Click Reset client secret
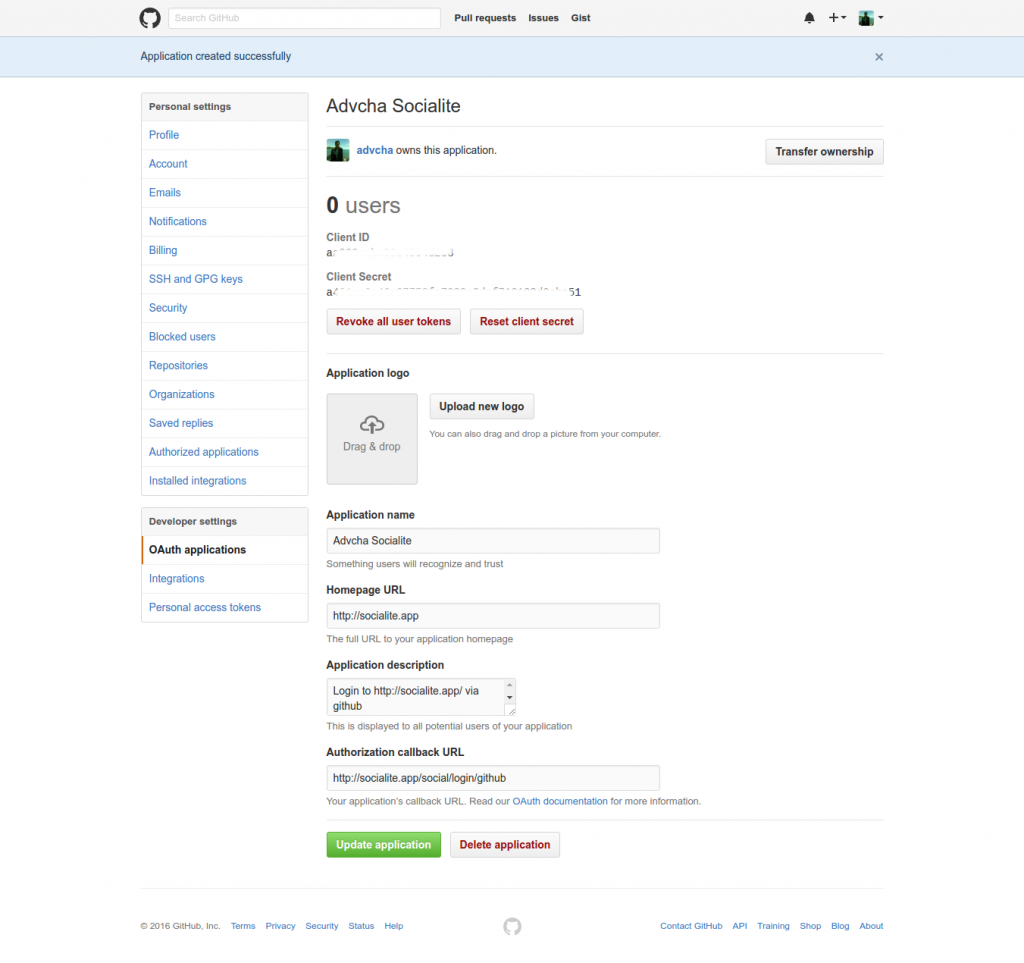The image size is (1024, 963). pyautogui.click(x=526, y=321)
